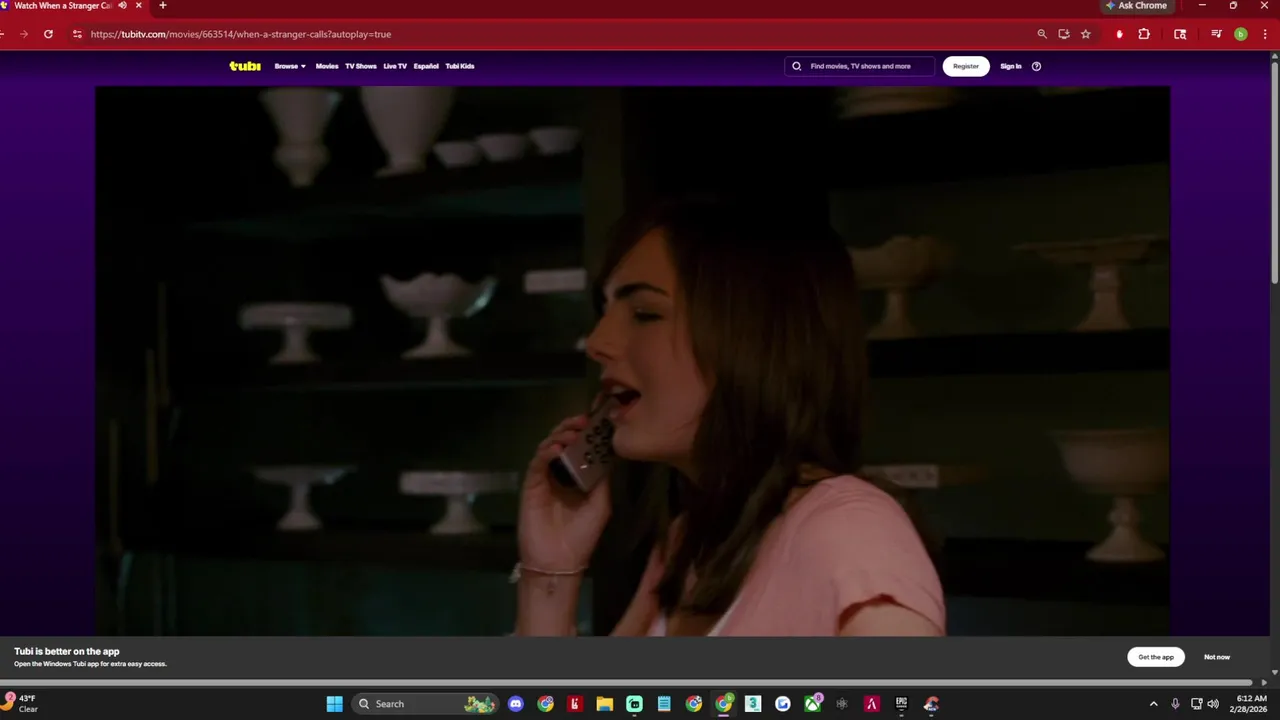Click the install app icon in address bar
Image resolution: width=1280 pixels, height=720 pixels.
(1064, 34)
